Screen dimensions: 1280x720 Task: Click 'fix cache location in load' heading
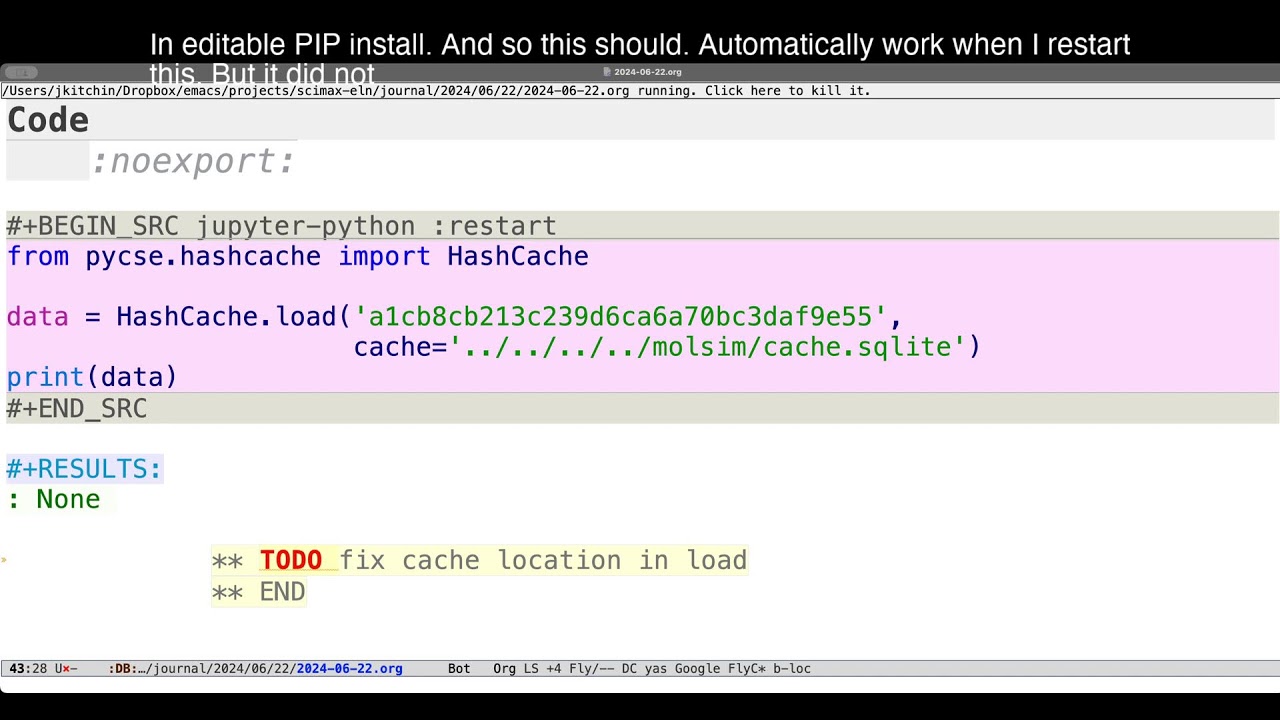pyautogui.click(x=543, y=560)
